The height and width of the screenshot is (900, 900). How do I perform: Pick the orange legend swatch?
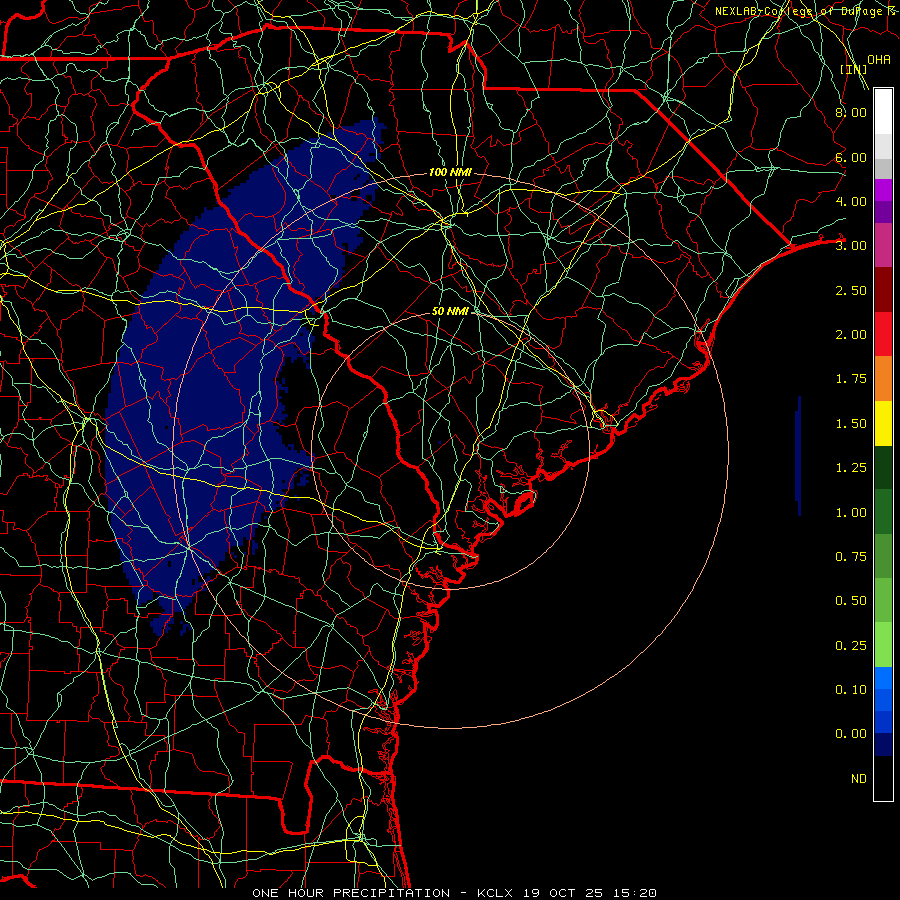click(883, 379)
